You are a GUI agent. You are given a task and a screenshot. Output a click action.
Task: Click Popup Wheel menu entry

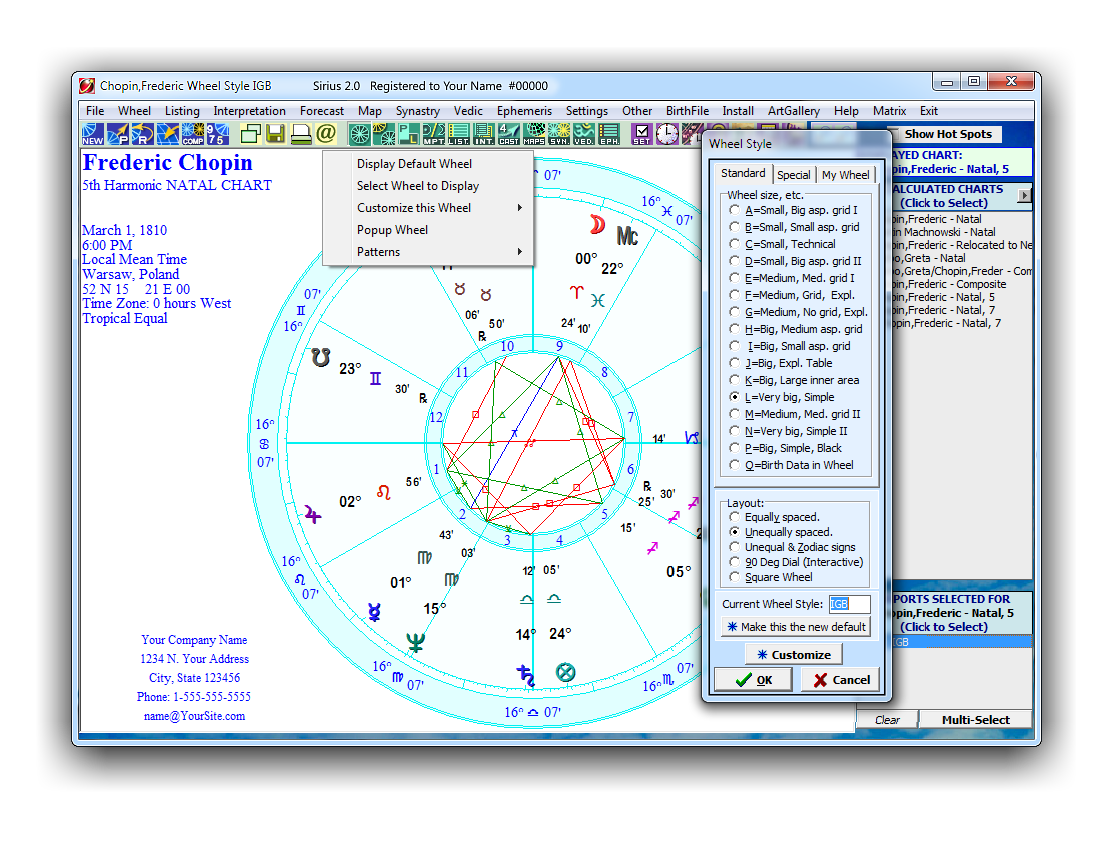click(428, 230)
